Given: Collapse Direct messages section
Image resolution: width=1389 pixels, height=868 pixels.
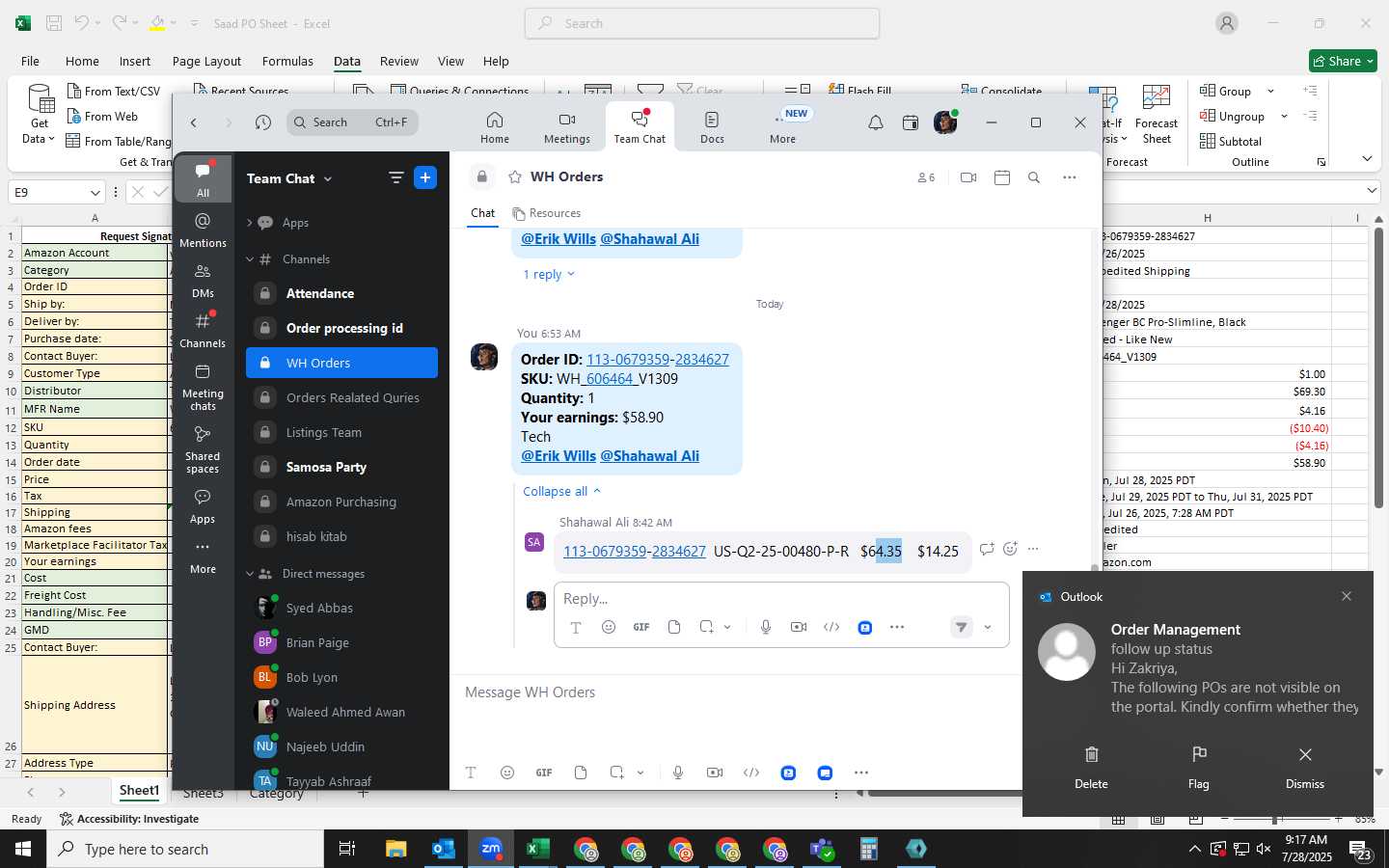Looking at the screenshot, I should [x=250, y=574].
